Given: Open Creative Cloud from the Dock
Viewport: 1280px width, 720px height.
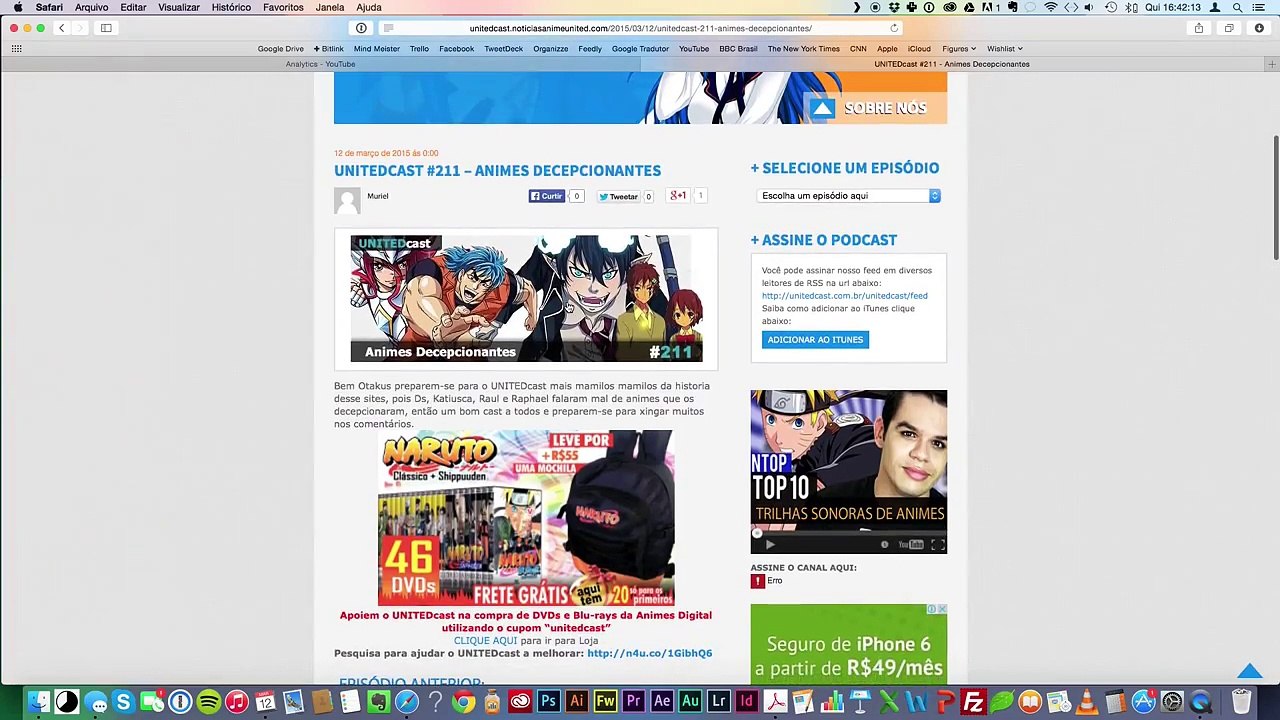Looking at the screenshot, I should [x=520, y=702].
